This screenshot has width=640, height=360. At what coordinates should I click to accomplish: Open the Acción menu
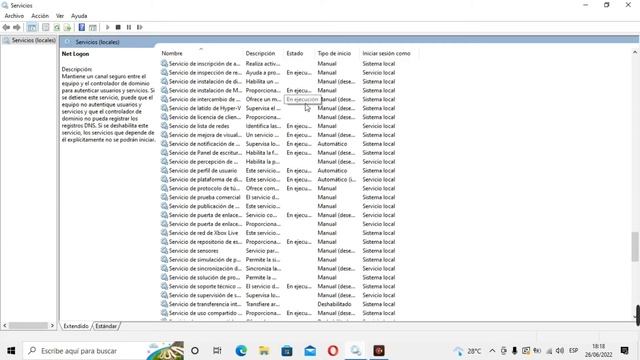click(x=40, y=16)
